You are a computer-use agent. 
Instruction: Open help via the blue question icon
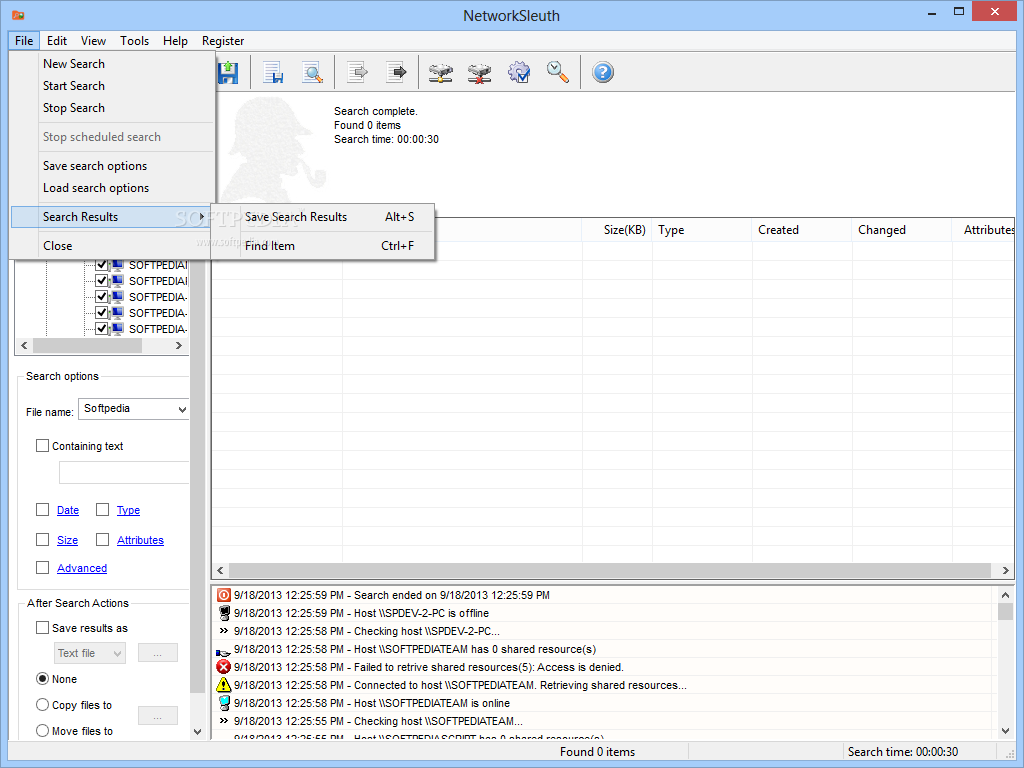click(603, 72)
